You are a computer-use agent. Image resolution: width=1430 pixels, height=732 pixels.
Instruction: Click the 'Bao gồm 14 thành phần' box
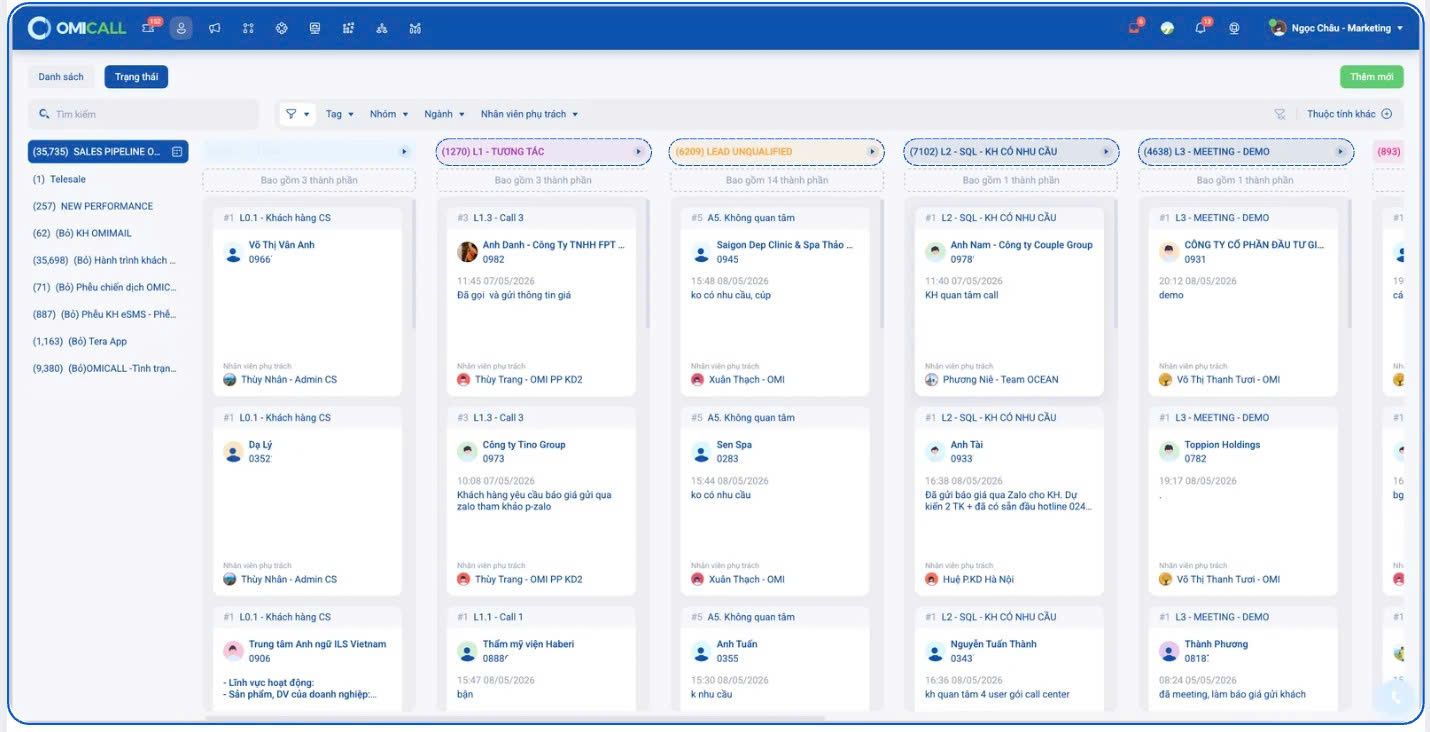coord(777,180)
